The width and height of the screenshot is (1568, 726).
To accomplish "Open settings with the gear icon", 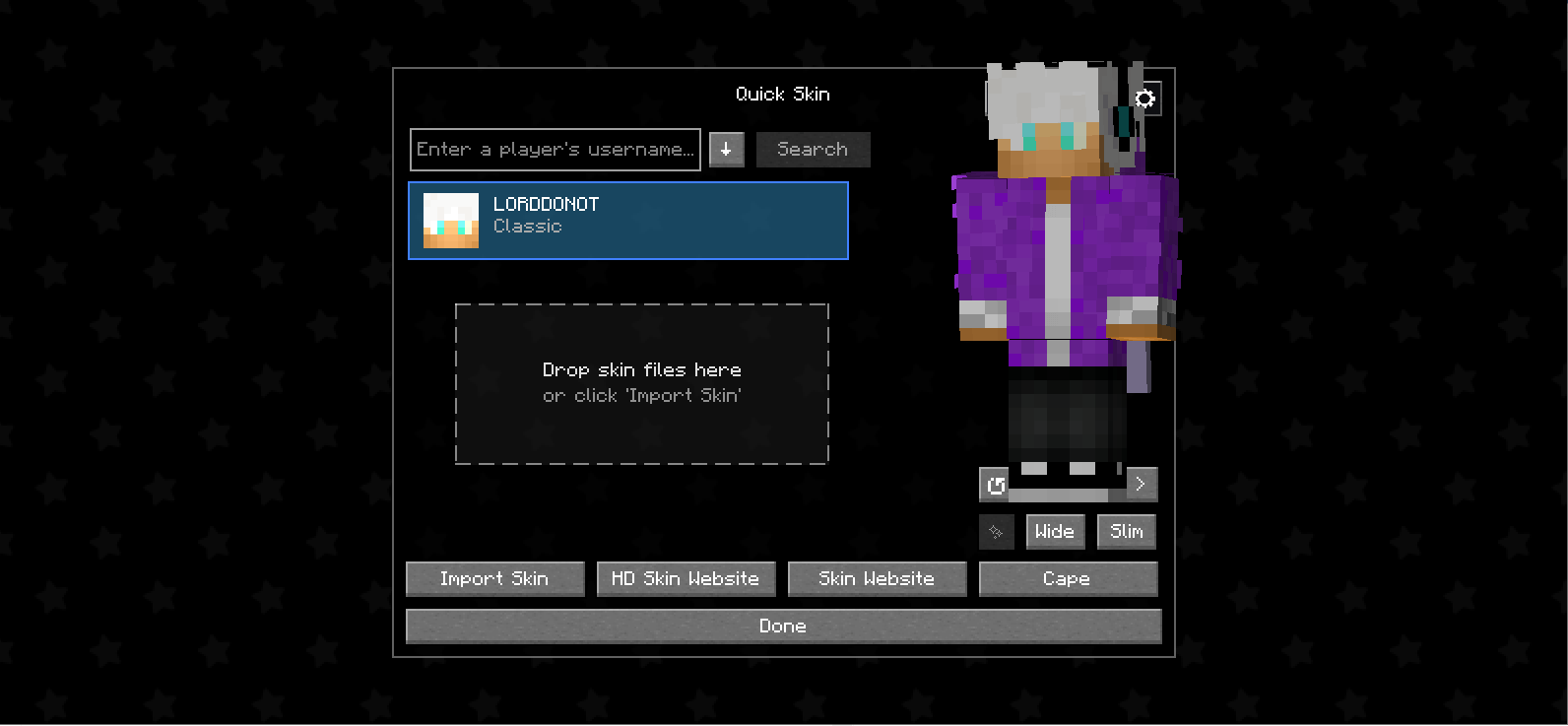I will [1144, 99].
